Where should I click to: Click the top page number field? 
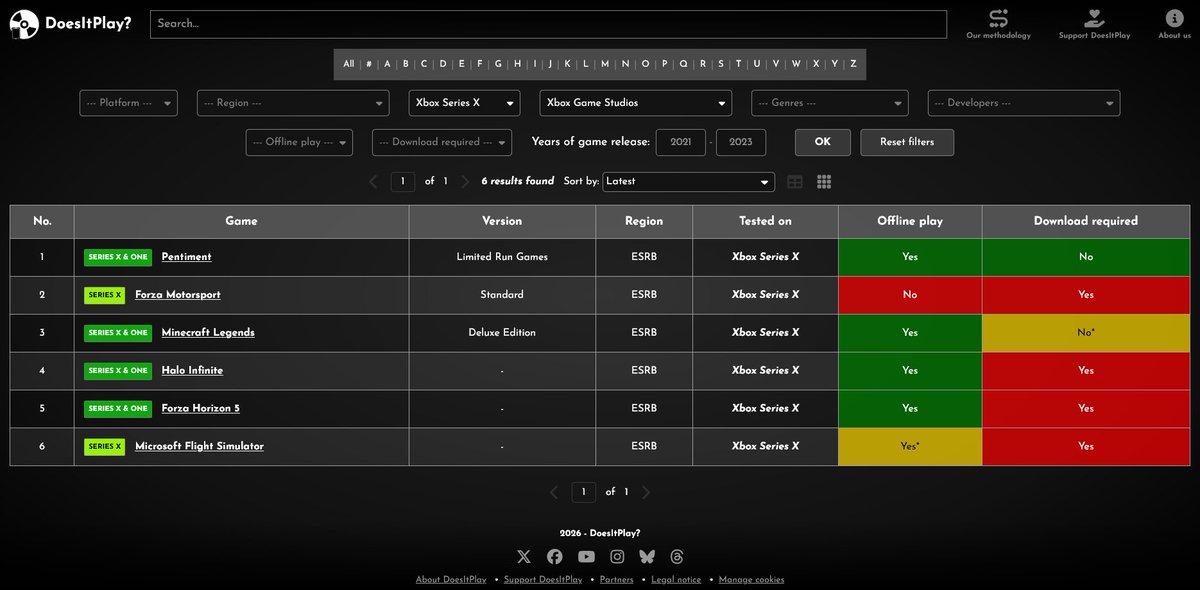click(402, 182)
